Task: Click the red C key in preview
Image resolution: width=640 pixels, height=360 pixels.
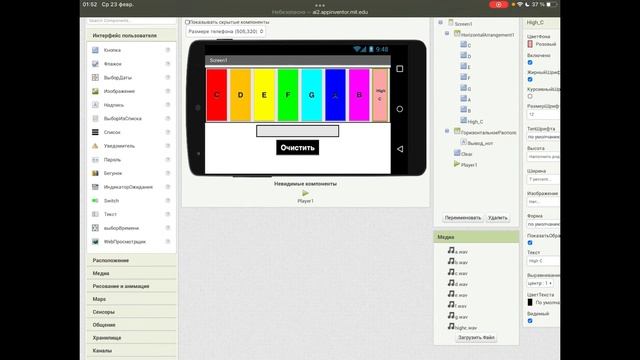Action: pos(217,95)
